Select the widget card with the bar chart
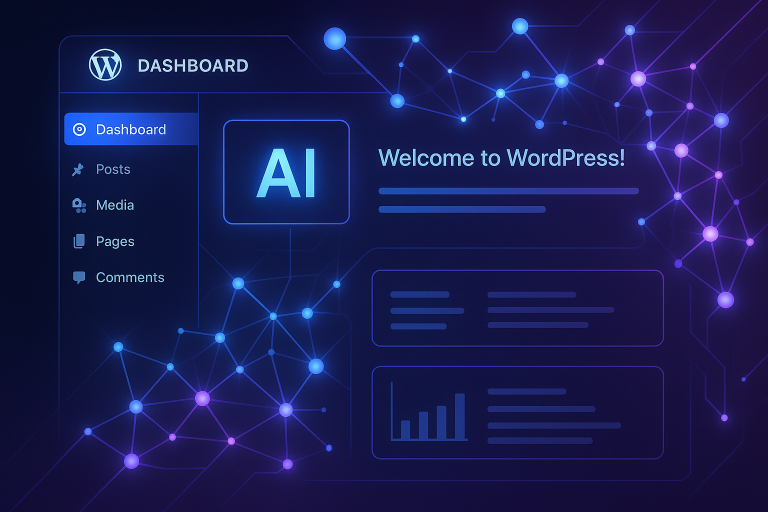Image resolution: width=768 pixels, height=512 pixels. (518, 413)
